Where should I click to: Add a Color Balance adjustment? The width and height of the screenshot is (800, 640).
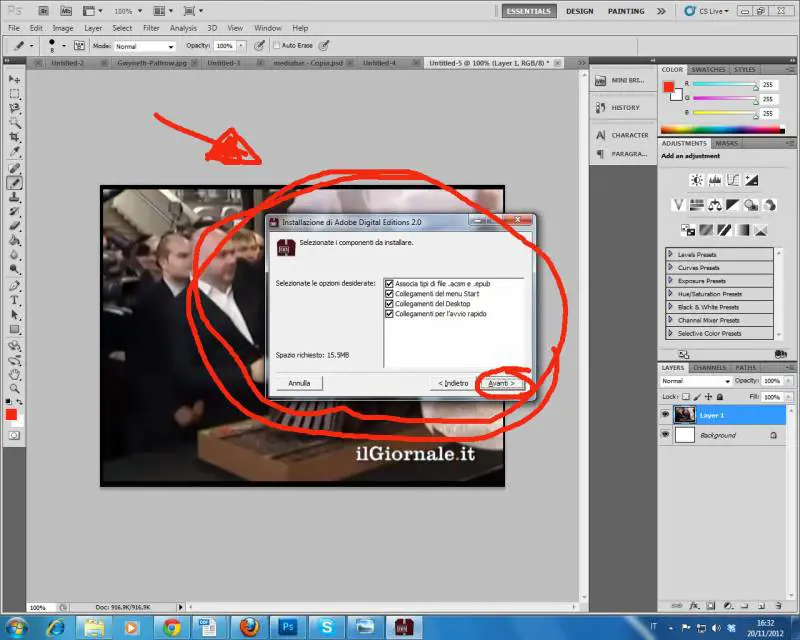coord(715,205)
